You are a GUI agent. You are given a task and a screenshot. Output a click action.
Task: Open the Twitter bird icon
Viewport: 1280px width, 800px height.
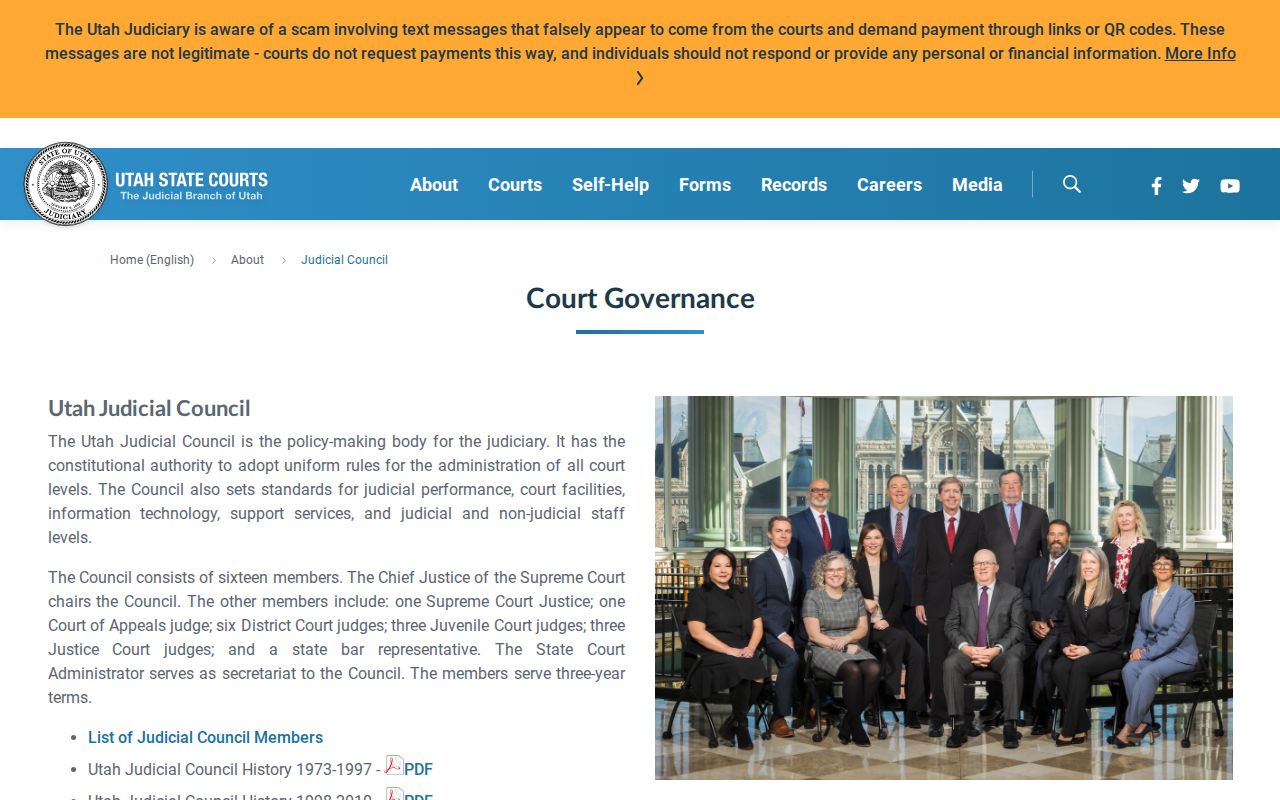[x=1190, y=185]
